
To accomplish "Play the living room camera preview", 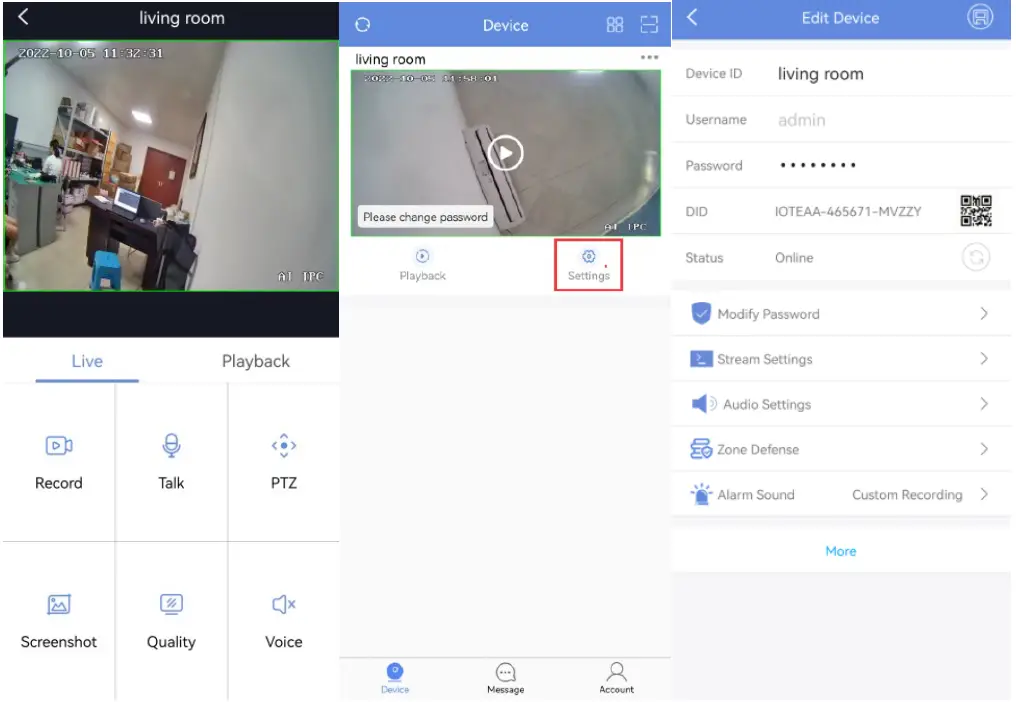I will point(505,153).
